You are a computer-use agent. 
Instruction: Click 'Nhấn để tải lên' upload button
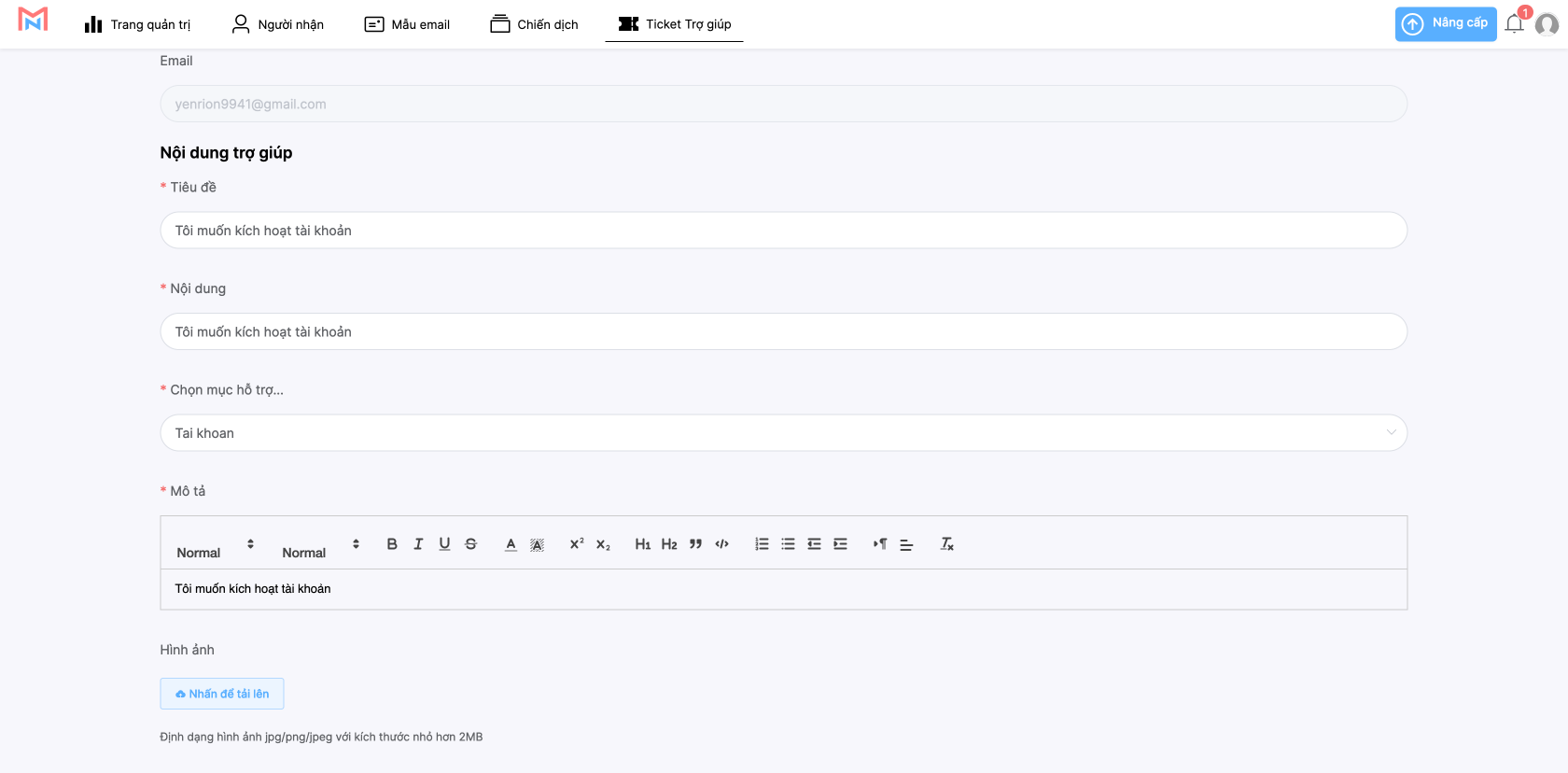(x=222, y=694)
